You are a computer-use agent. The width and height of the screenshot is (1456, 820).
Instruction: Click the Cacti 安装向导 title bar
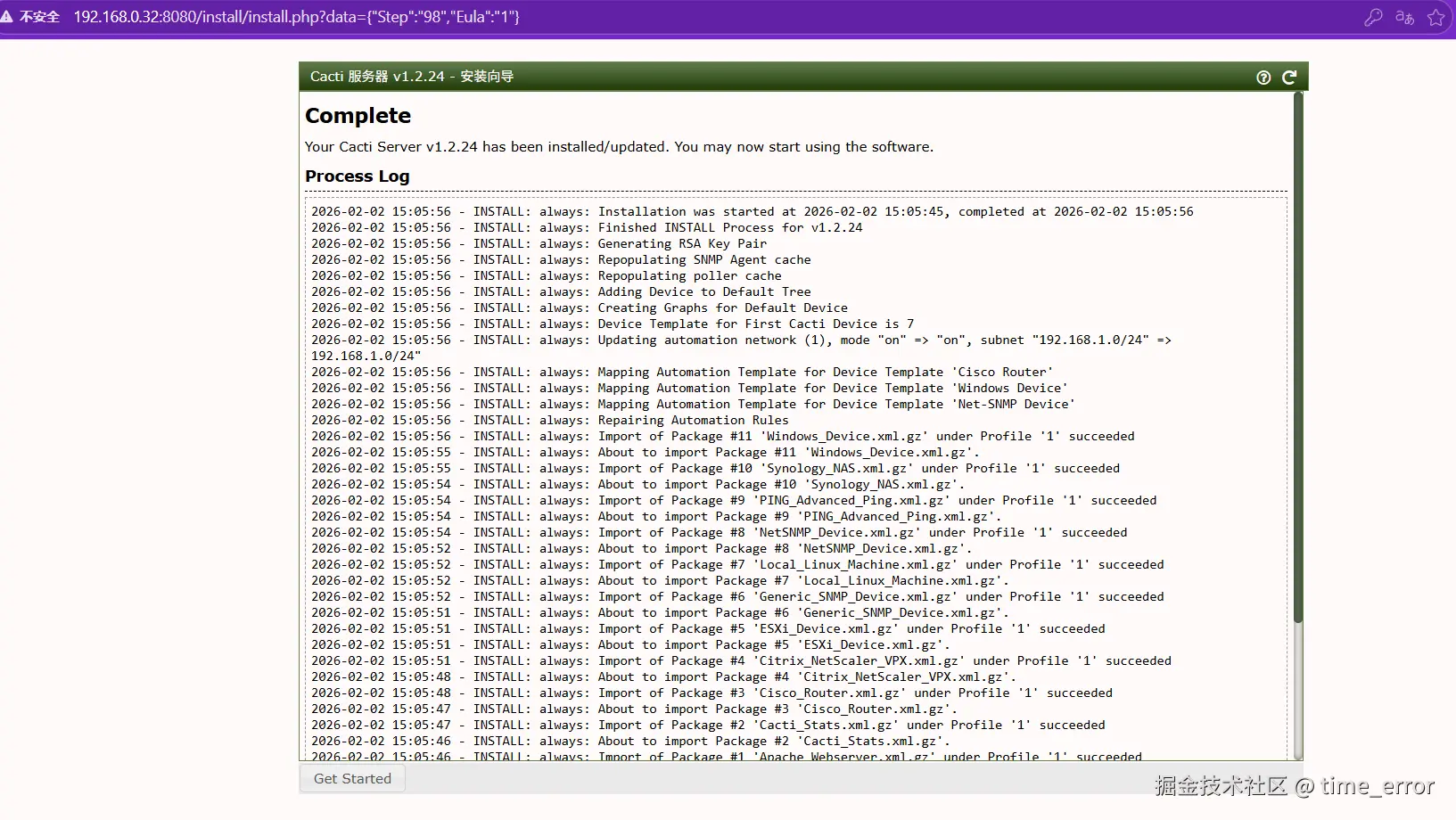tap(410, 77)
